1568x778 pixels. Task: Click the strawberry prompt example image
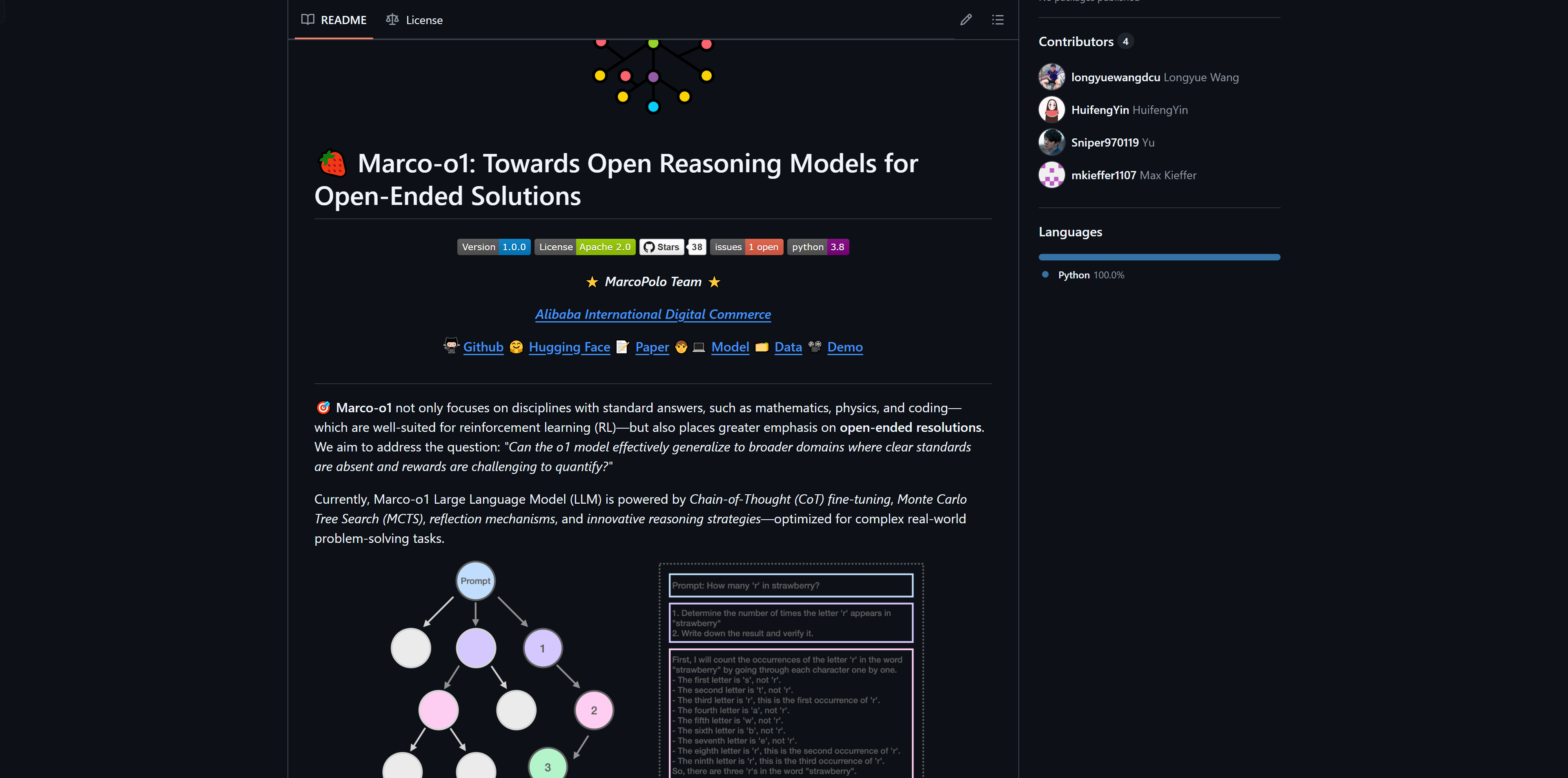point(791,670)
